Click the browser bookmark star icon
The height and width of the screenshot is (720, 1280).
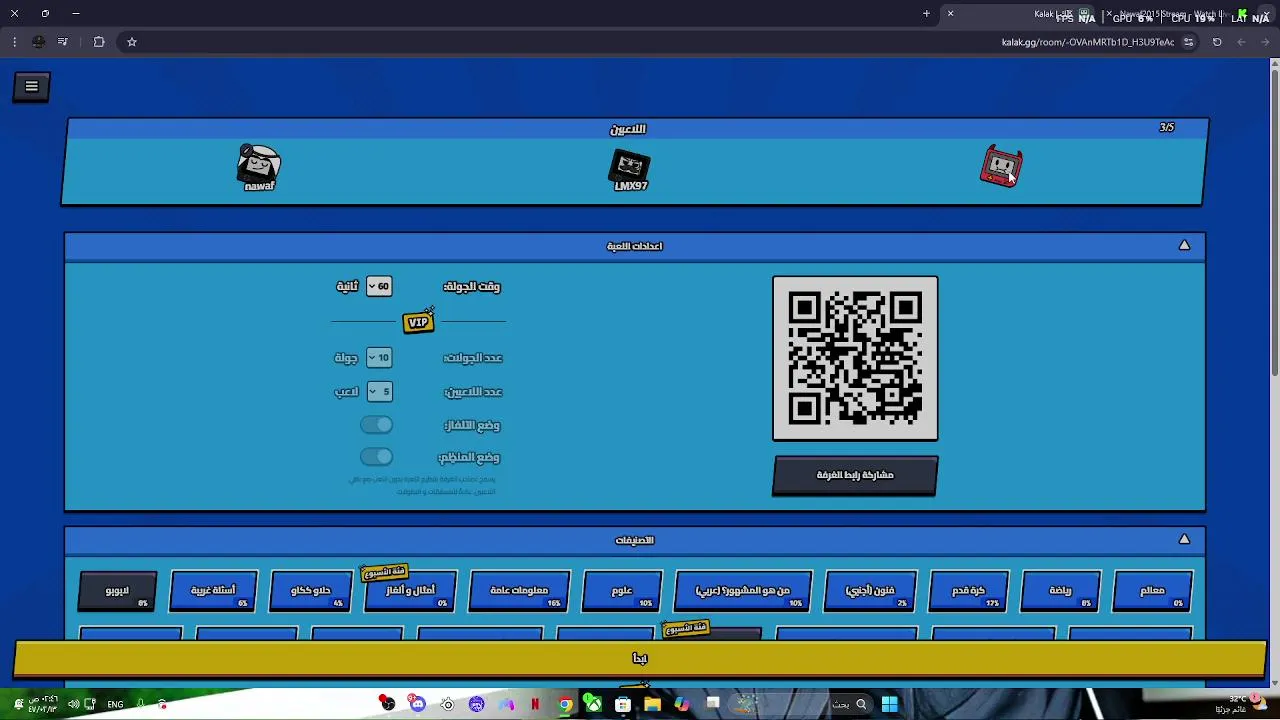(131, 42)
